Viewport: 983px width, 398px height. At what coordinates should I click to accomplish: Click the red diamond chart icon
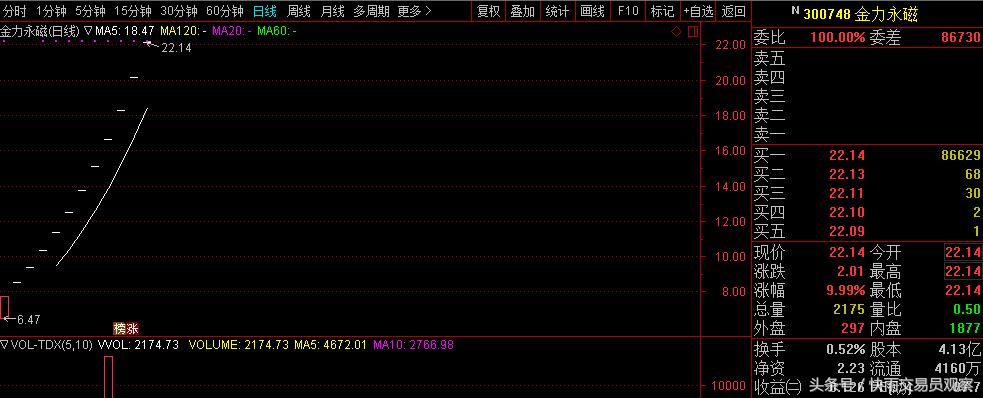point(676,31)
